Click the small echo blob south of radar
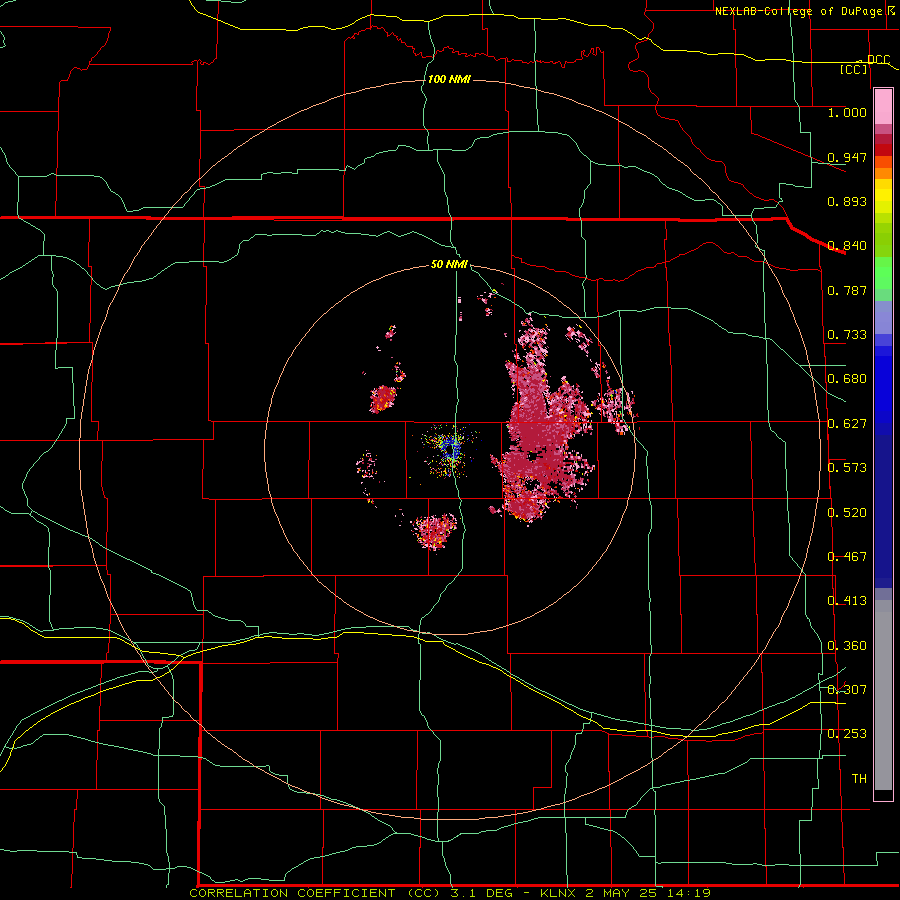Image resolution: width=900 pixels, height=900 pixels. tap(435, 531)
